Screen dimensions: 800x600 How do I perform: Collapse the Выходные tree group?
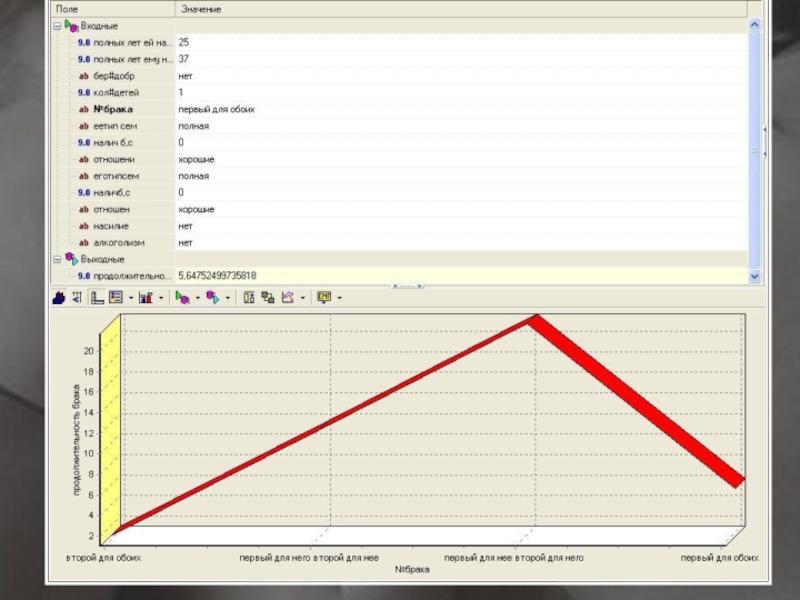(x=58, y=259)
